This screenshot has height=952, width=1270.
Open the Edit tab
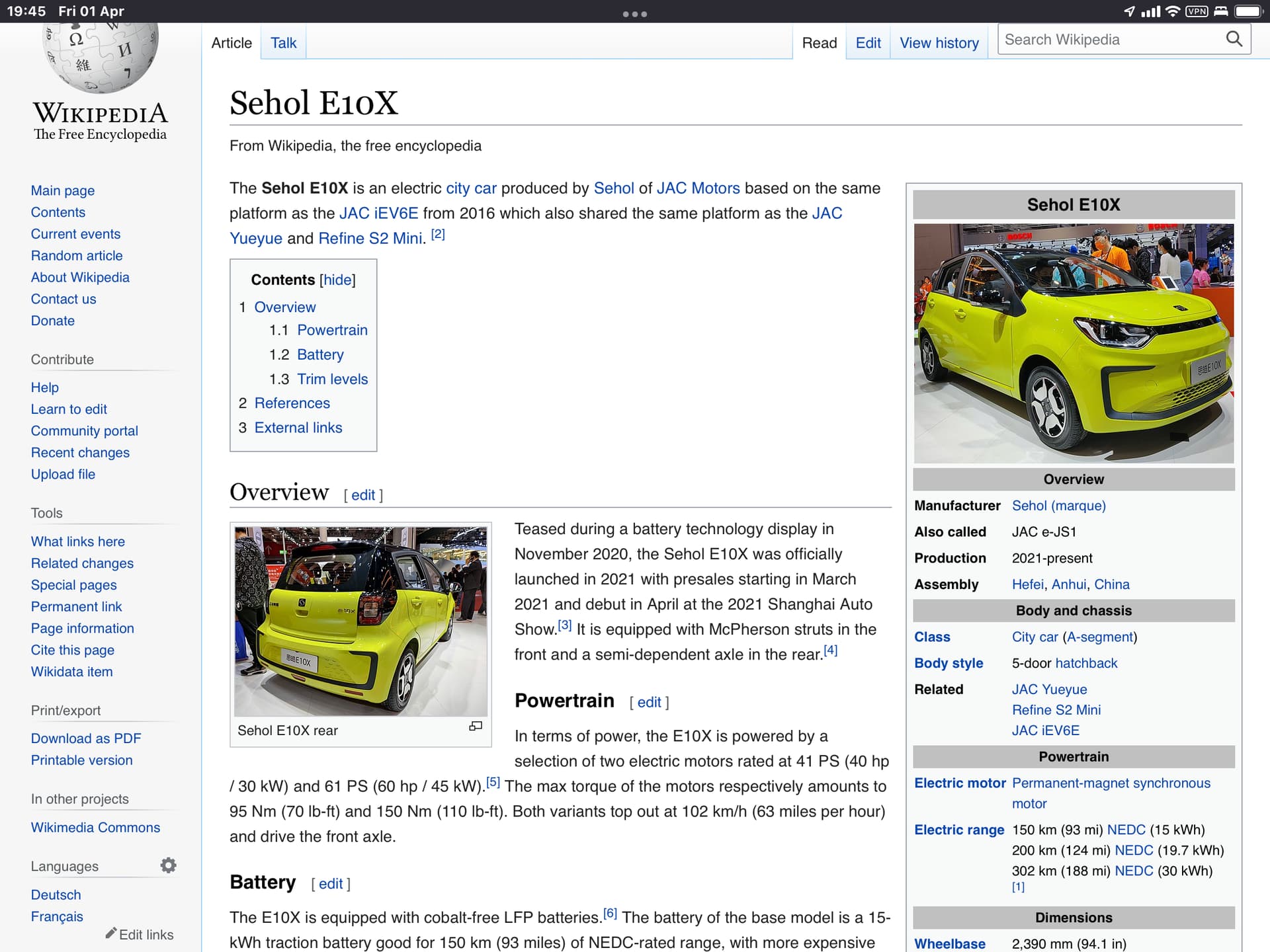(x=868, y=43)
